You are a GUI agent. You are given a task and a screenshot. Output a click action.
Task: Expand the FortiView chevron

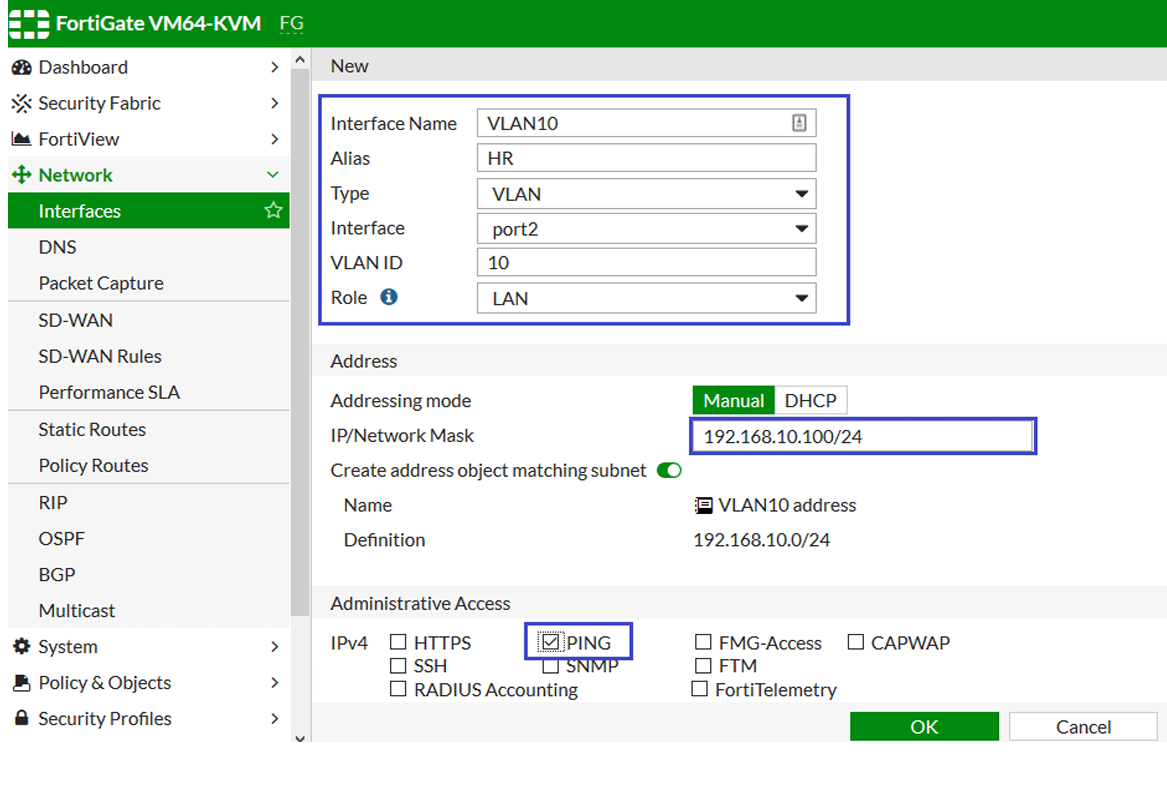point(274,139)
